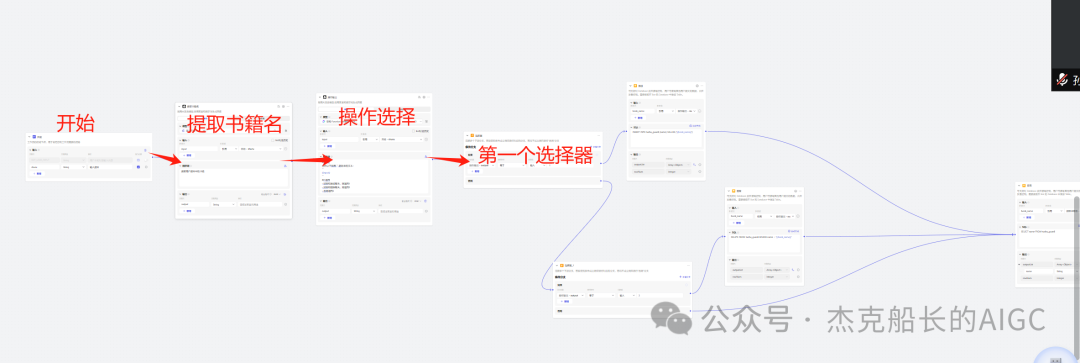Click the orange icon of DELETE database node

tap(734, 191)
